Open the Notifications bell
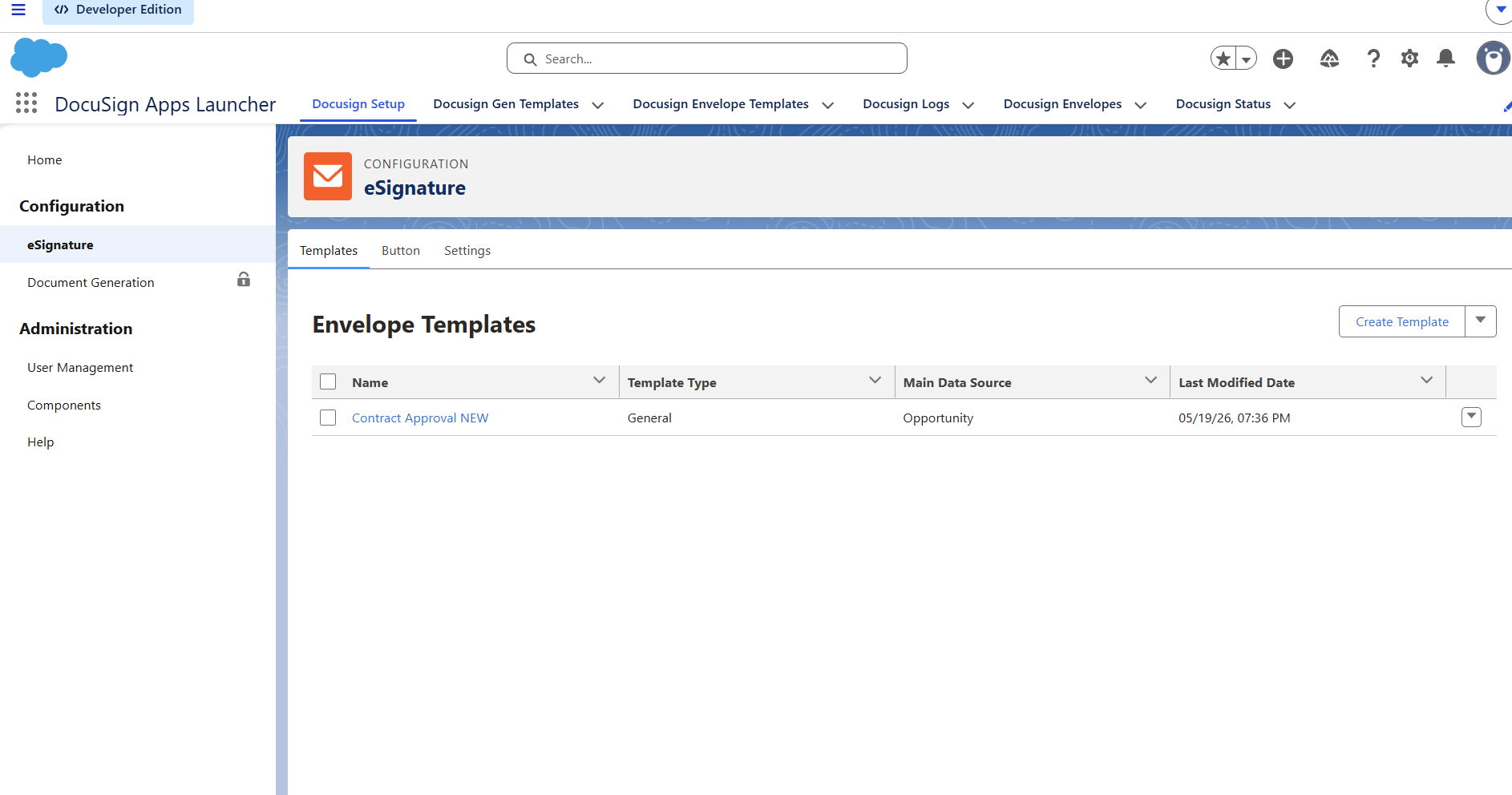Viewport: 1512px width, 795px height. [x=1446, y=59]
